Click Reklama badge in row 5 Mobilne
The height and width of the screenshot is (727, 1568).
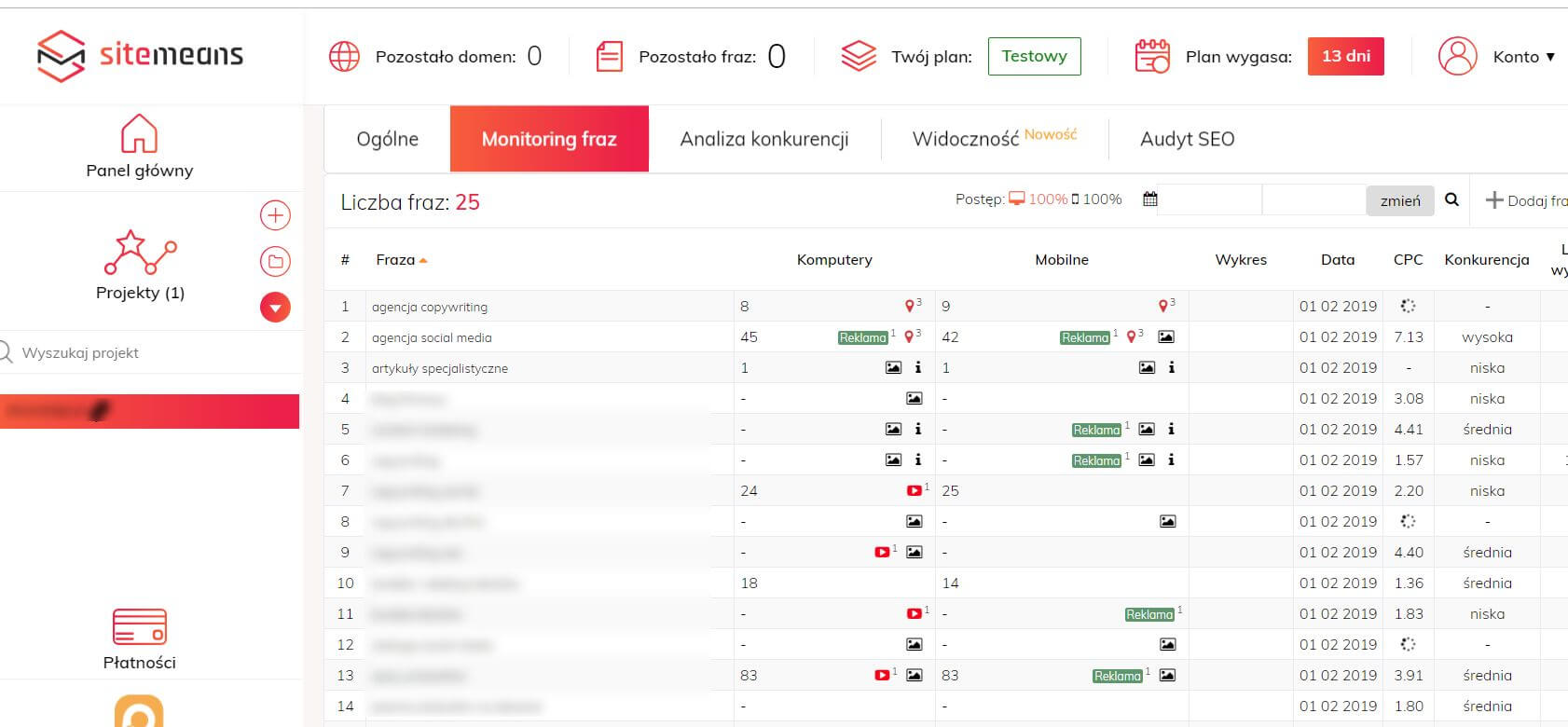click(x=1096, y=430)
